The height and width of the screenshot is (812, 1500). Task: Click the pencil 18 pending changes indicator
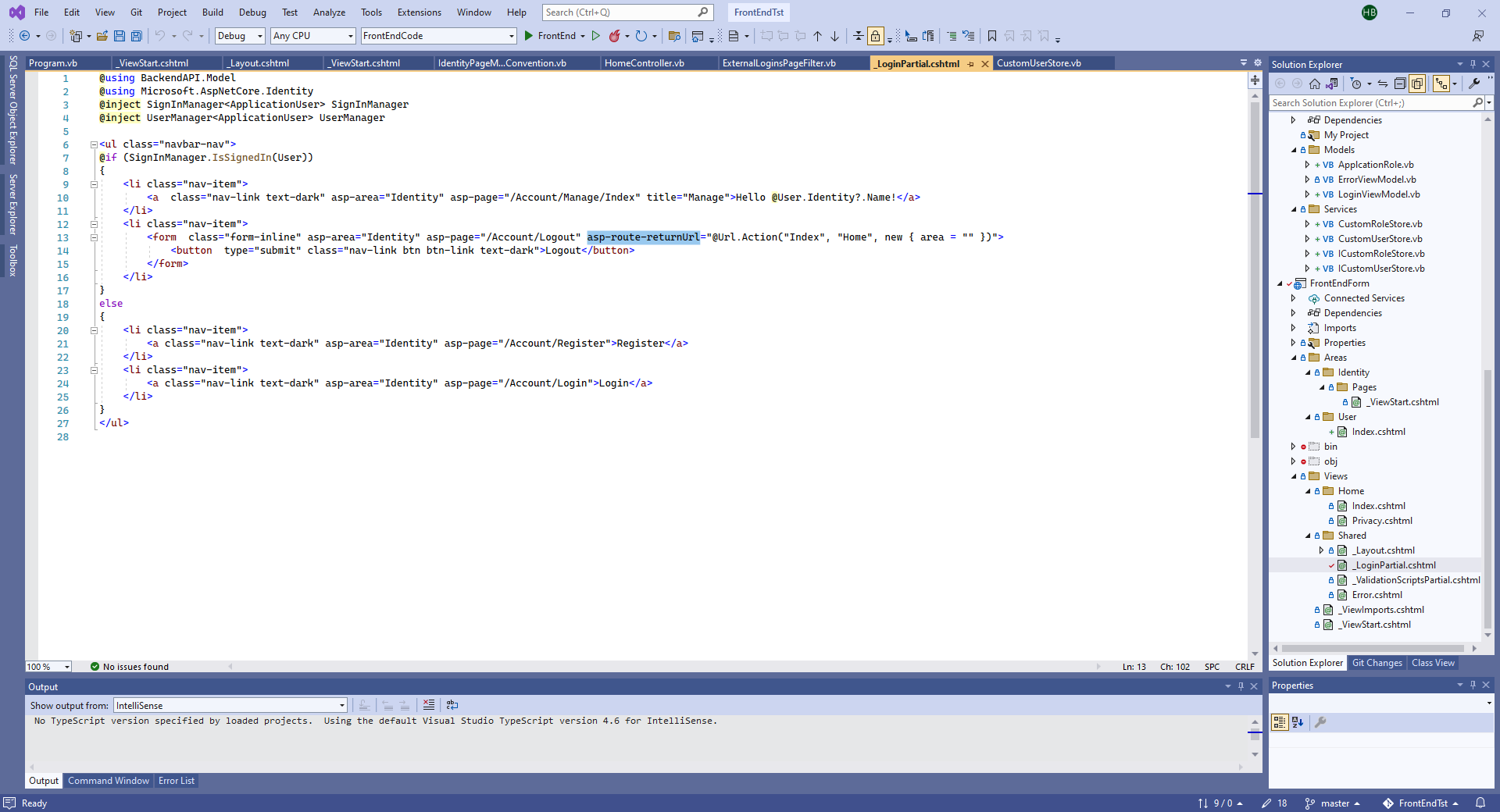tap(1274, 803)
